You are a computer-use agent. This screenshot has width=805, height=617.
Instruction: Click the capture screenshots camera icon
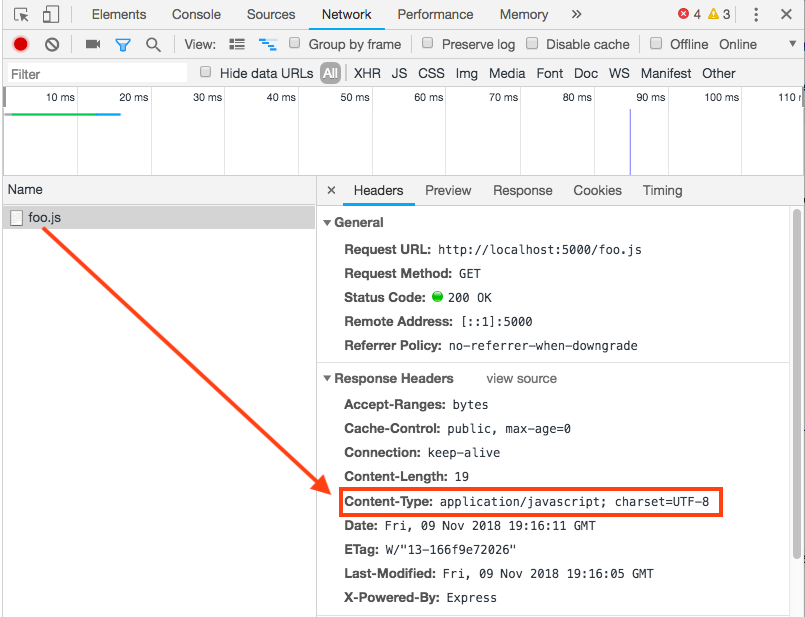(x=93, y=44)
